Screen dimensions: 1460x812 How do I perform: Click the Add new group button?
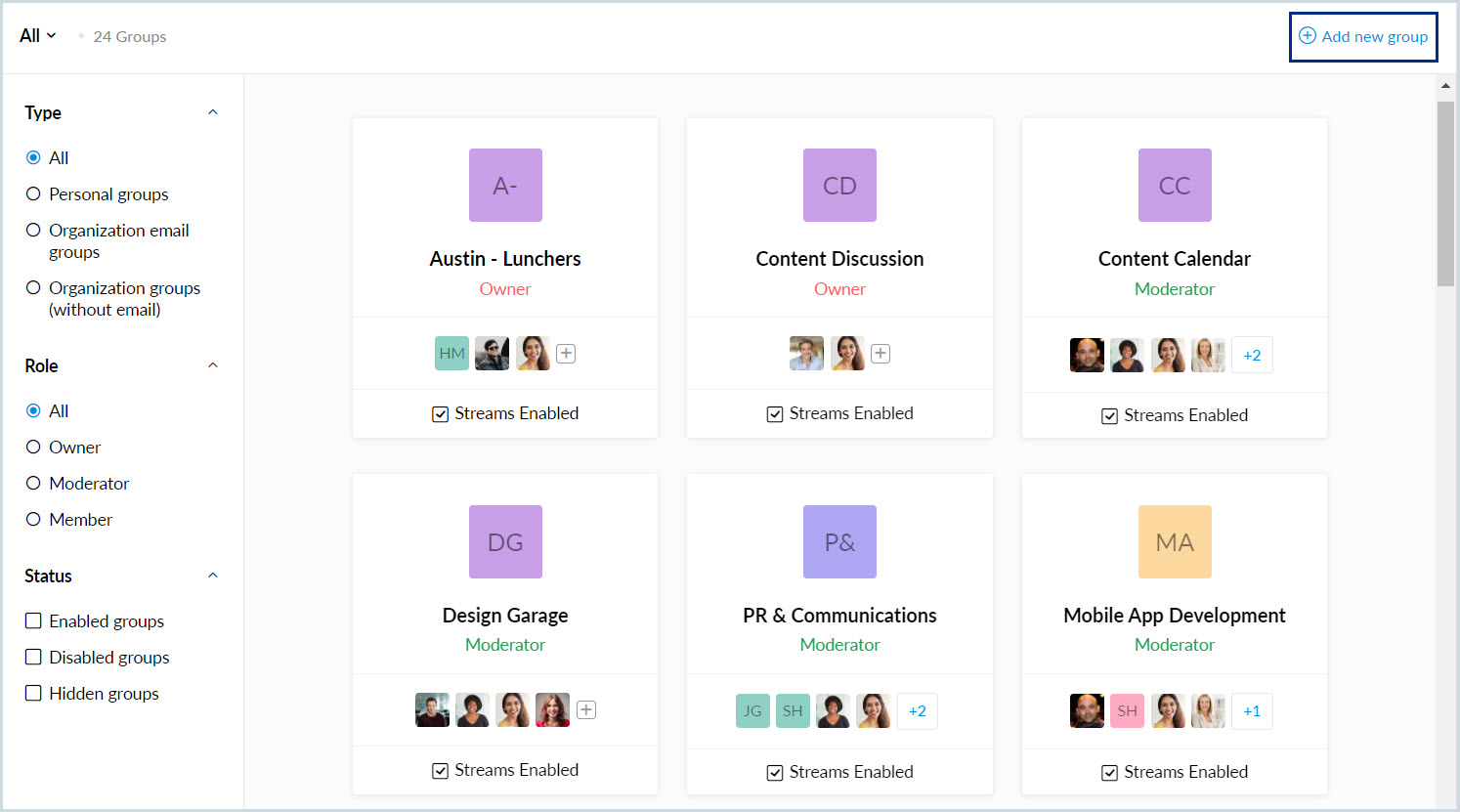click(x=1363, y=37)
